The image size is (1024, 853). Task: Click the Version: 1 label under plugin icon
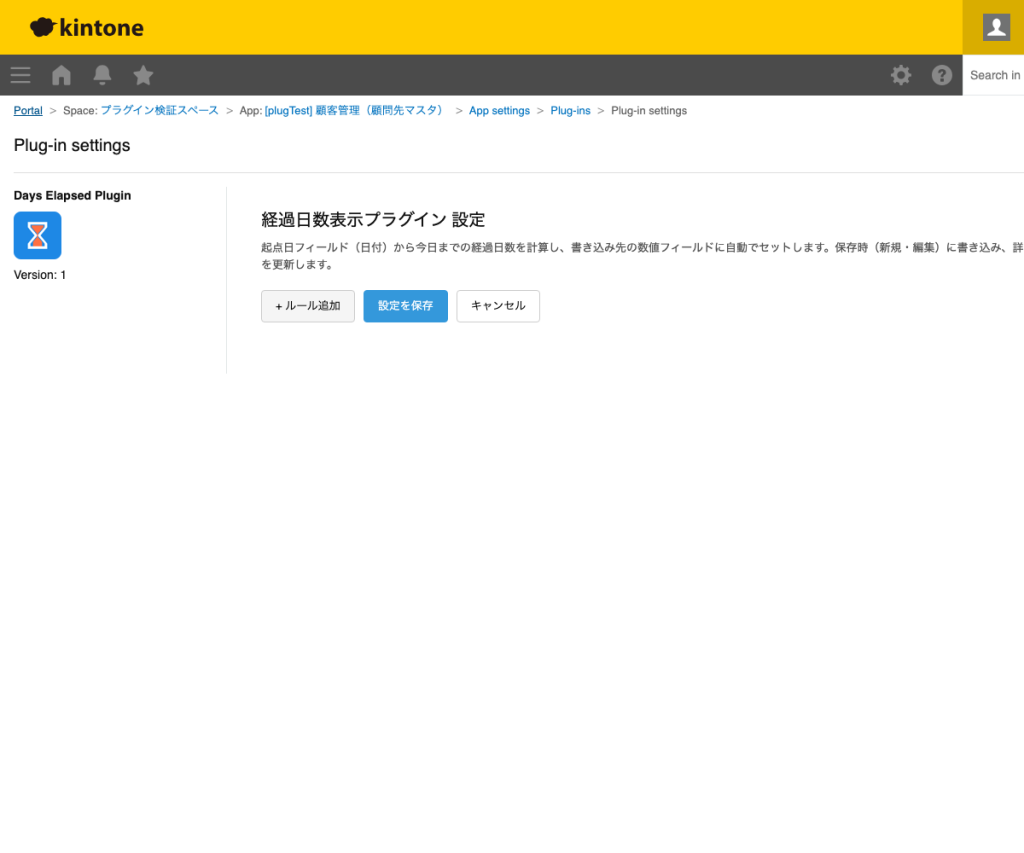click(39, 274)
